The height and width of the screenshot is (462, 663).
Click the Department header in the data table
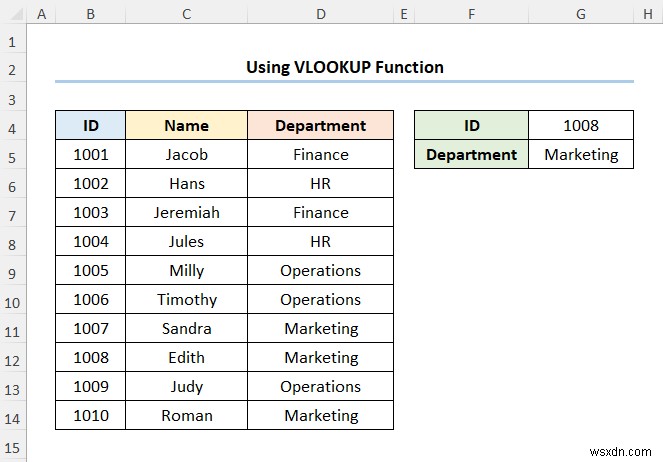321,125
